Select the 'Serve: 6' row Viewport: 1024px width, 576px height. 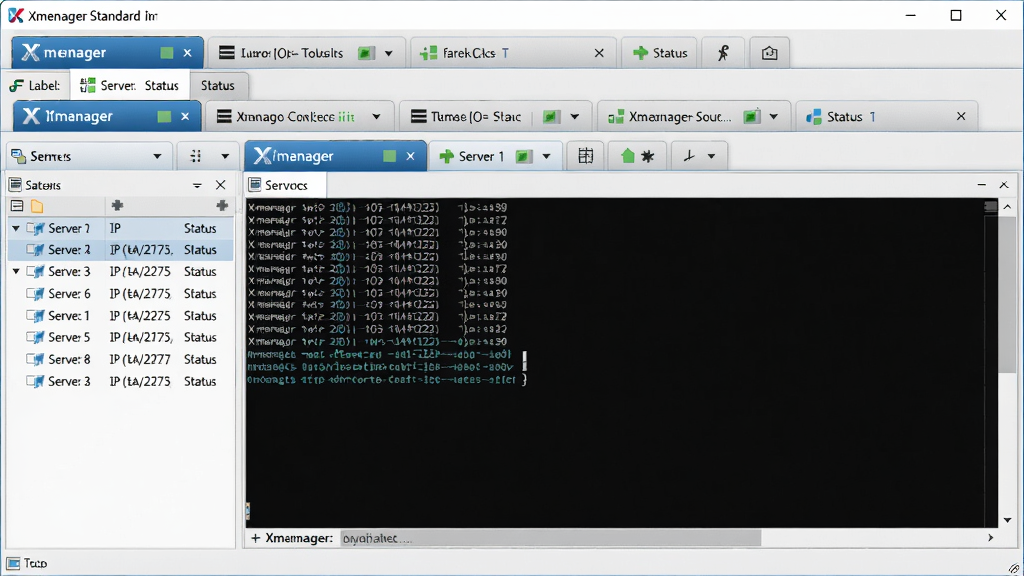[x=120, y=294]
